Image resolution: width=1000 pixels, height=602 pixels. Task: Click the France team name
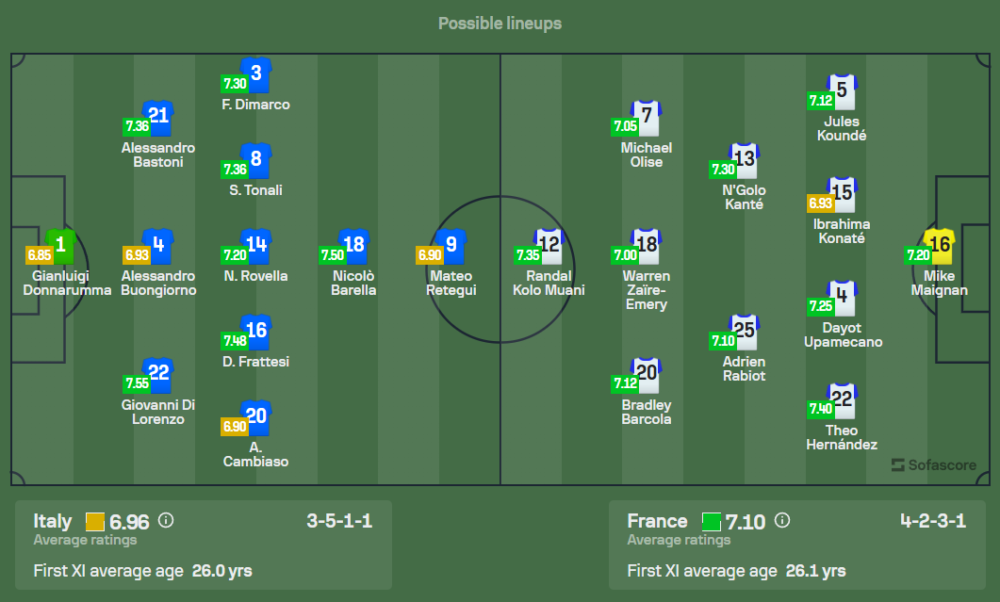pyautogui.click(x=657, y=521)
